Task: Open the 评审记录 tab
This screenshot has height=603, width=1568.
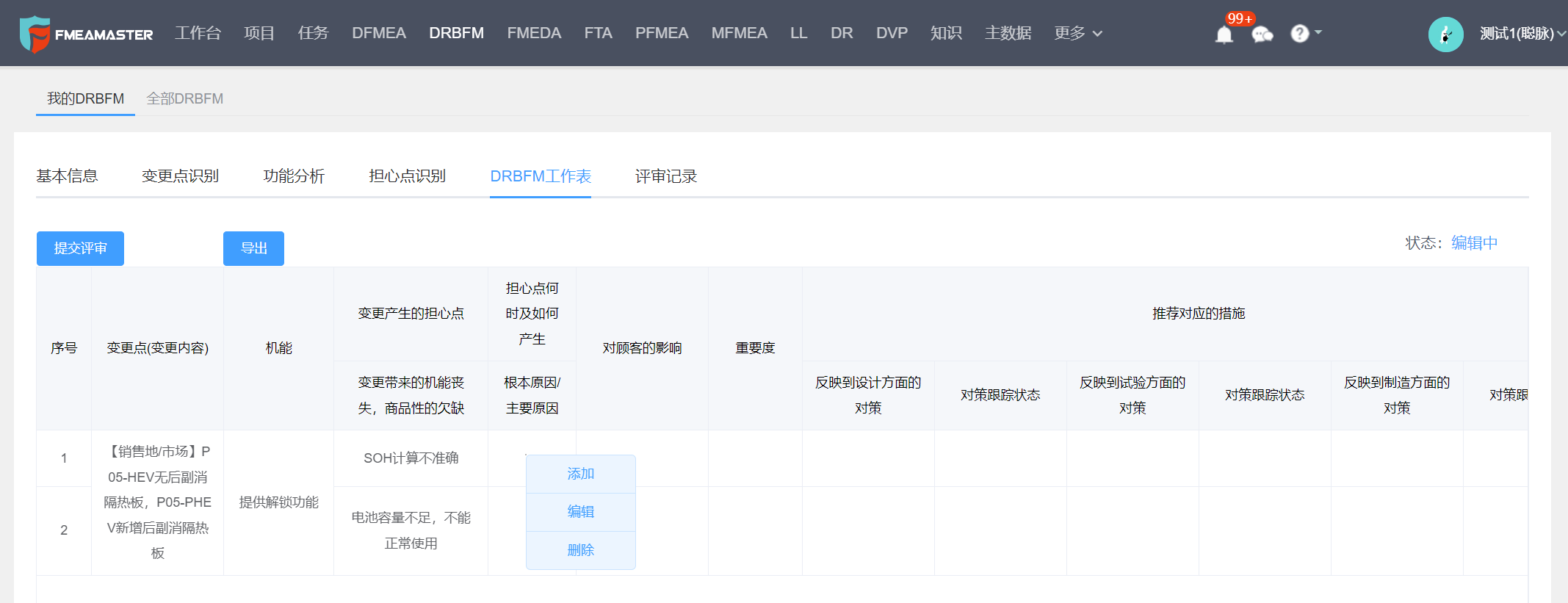Action: (666, 176)
